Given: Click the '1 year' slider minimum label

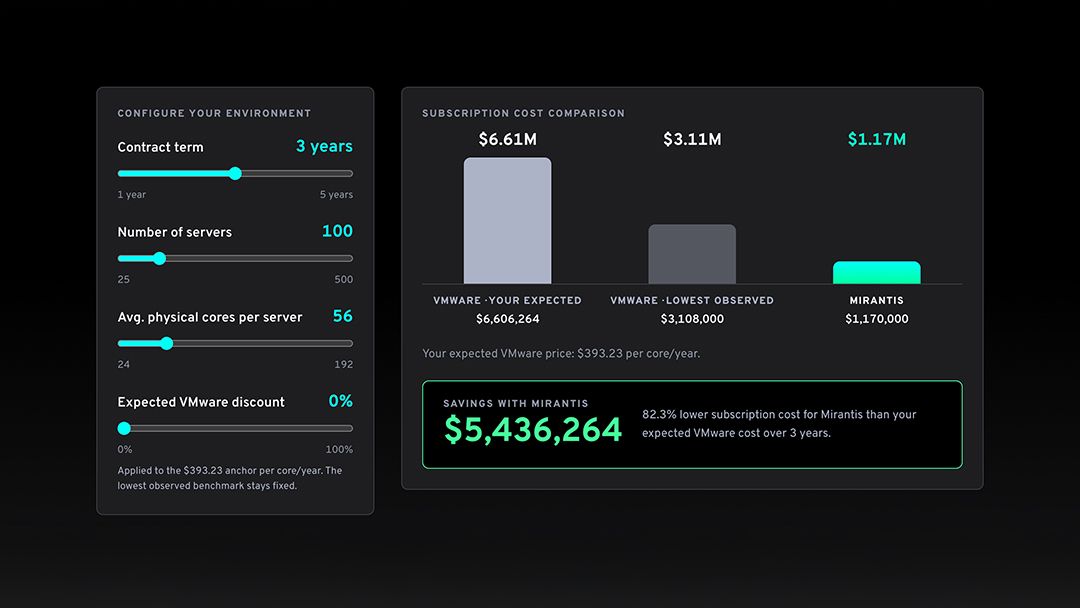Looking at the screenshot, I should tap(131, 194).
